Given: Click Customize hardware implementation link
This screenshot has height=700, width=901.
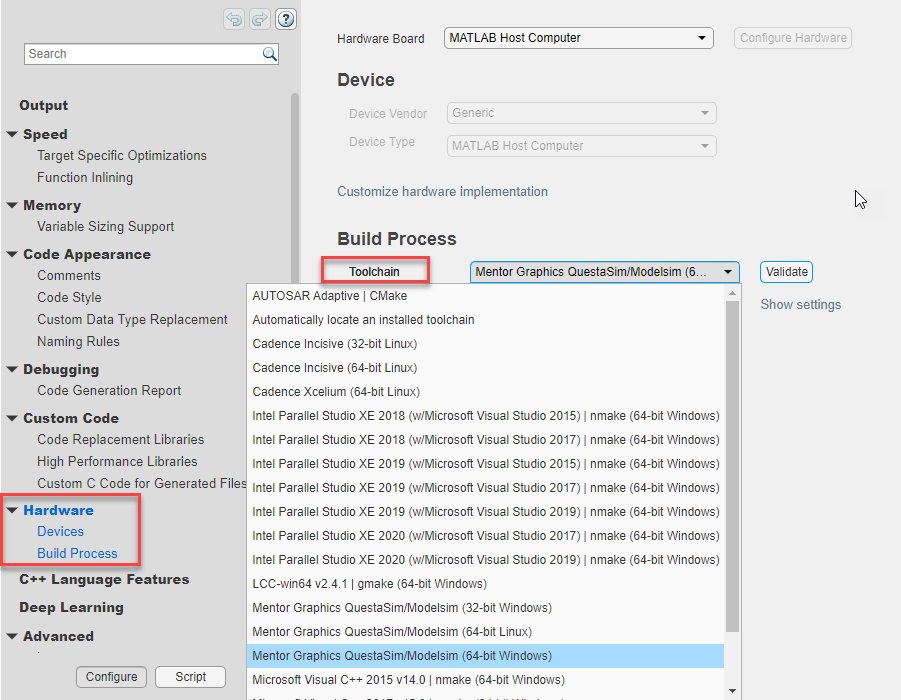Looking at the screenshot, I should [442, 191].
